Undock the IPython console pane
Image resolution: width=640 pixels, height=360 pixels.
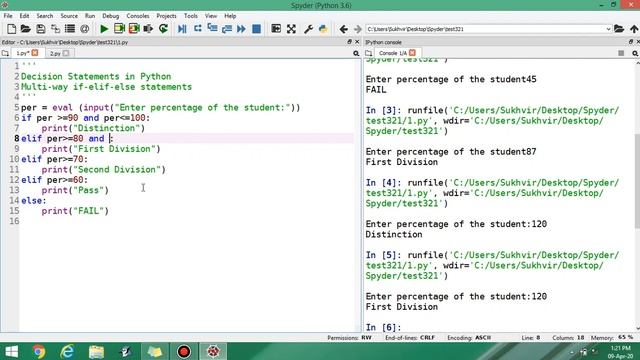(631, 42)
